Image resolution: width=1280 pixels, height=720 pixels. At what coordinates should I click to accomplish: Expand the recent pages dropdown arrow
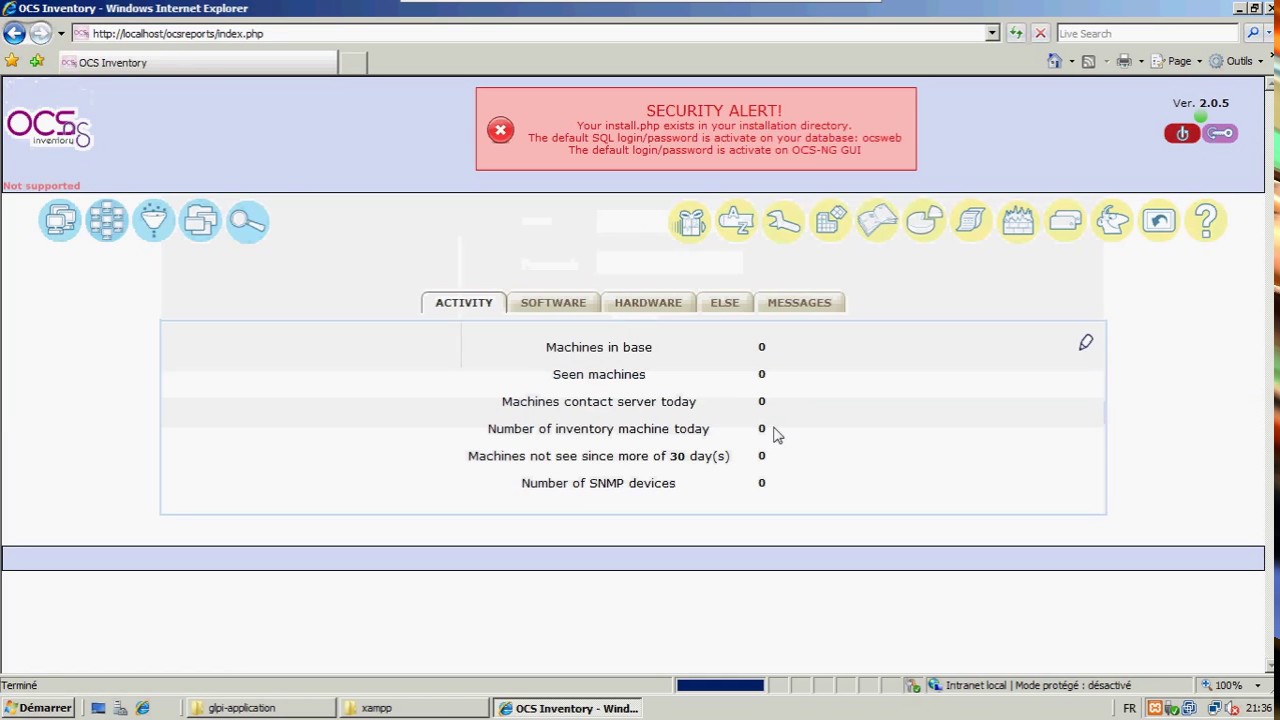60,33
